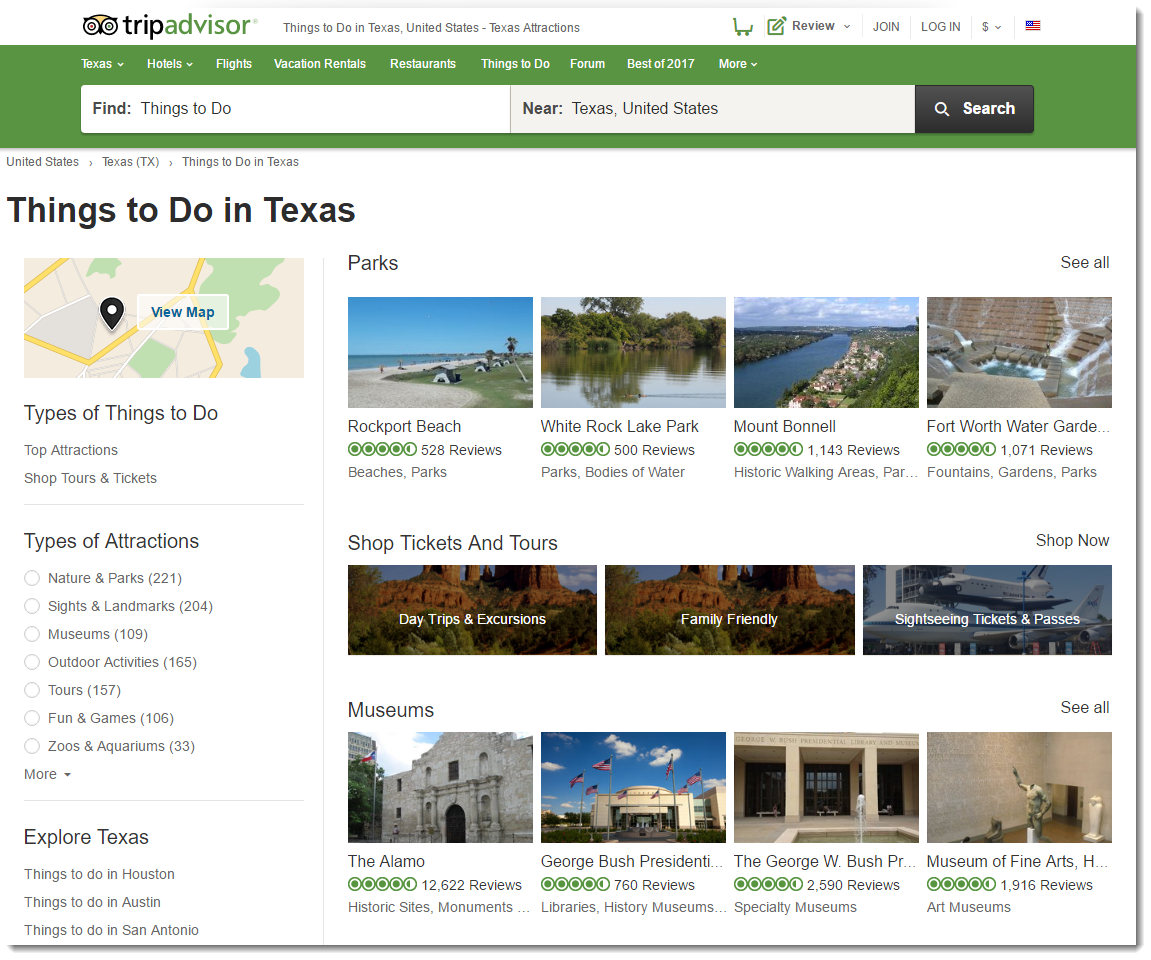Open the shopping cart icon
This screenshot has width=1151, height=960.
[x=742, y=27]
